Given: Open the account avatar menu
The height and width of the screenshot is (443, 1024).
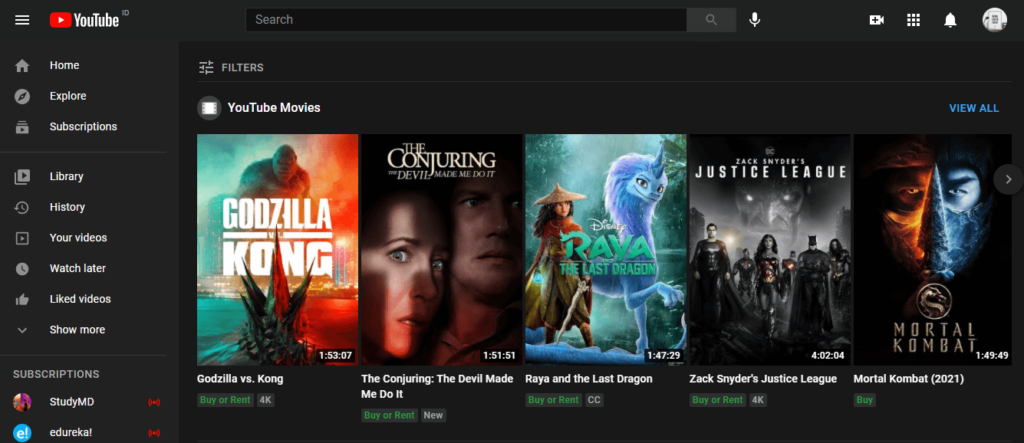Looking at the screenshot, I should (x=994, y=20).
